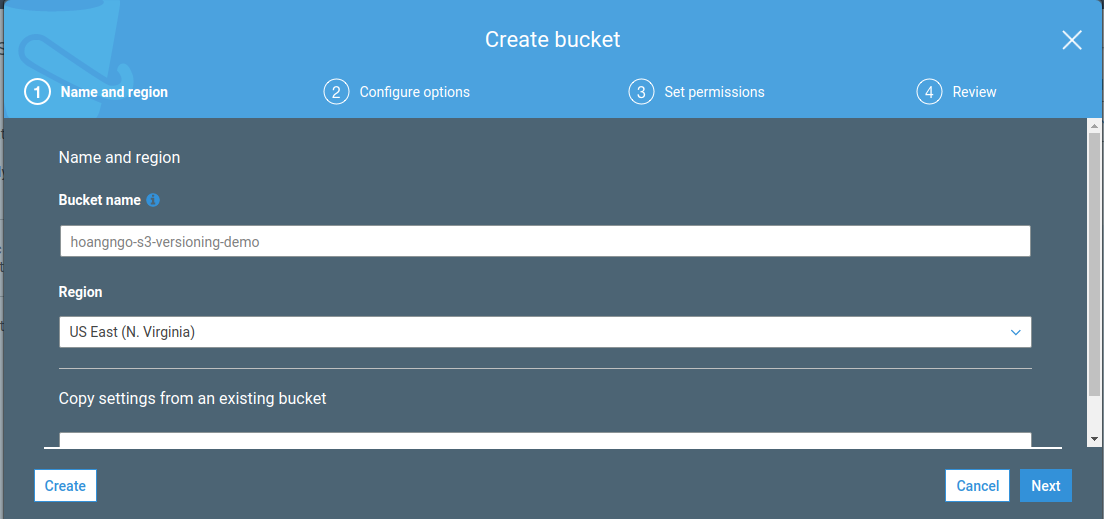Click the existing bucket field under Copy settings
The image size is (1104, 519).
(x=545, y=441)
